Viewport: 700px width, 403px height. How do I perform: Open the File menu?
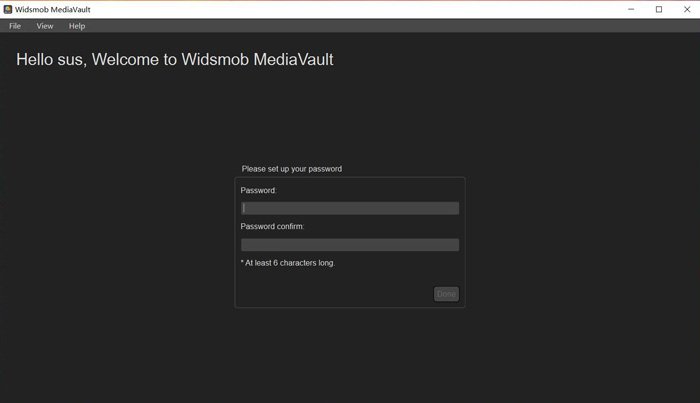point(15,26)
